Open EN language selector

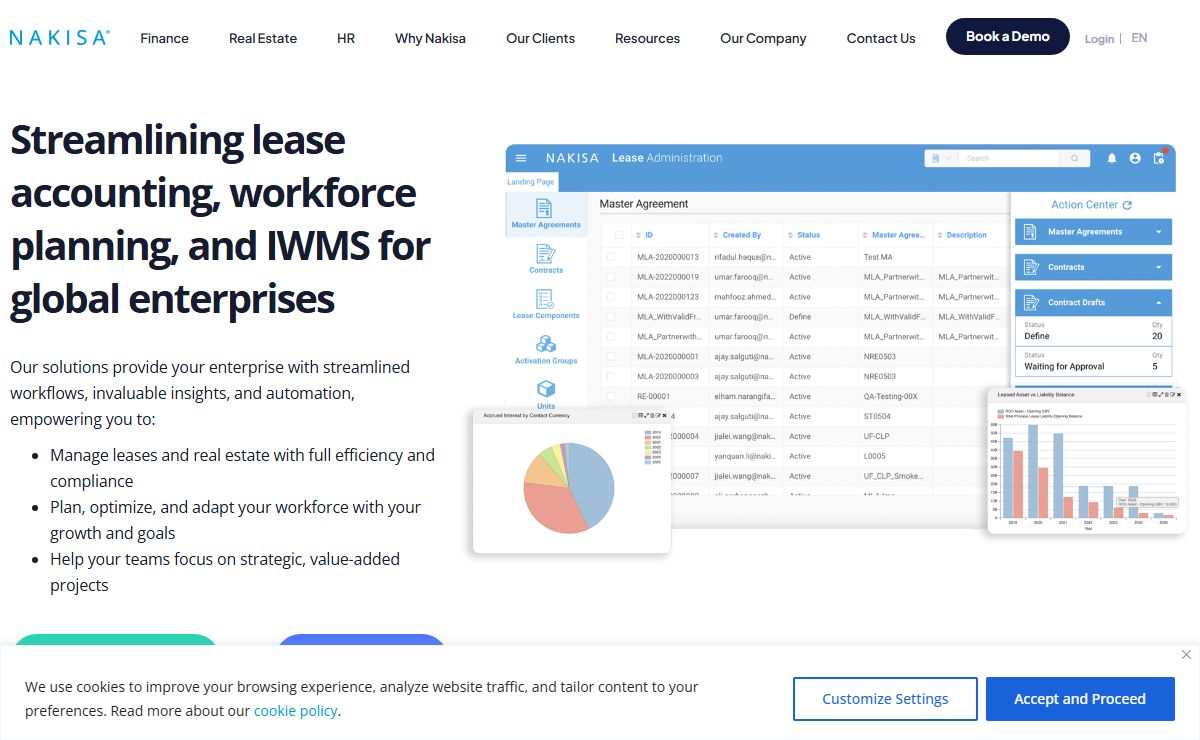tap(1139, 38)
